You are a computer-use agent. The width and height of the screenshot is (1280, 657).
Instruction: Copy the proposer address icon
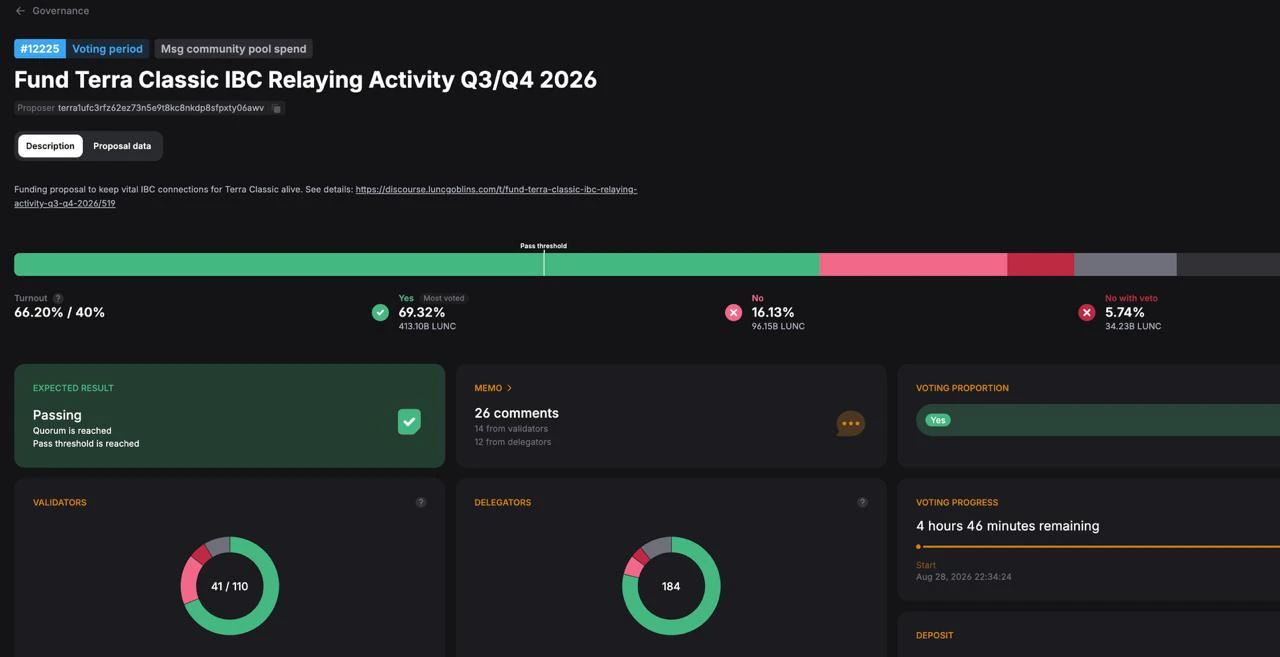[277, 108]
